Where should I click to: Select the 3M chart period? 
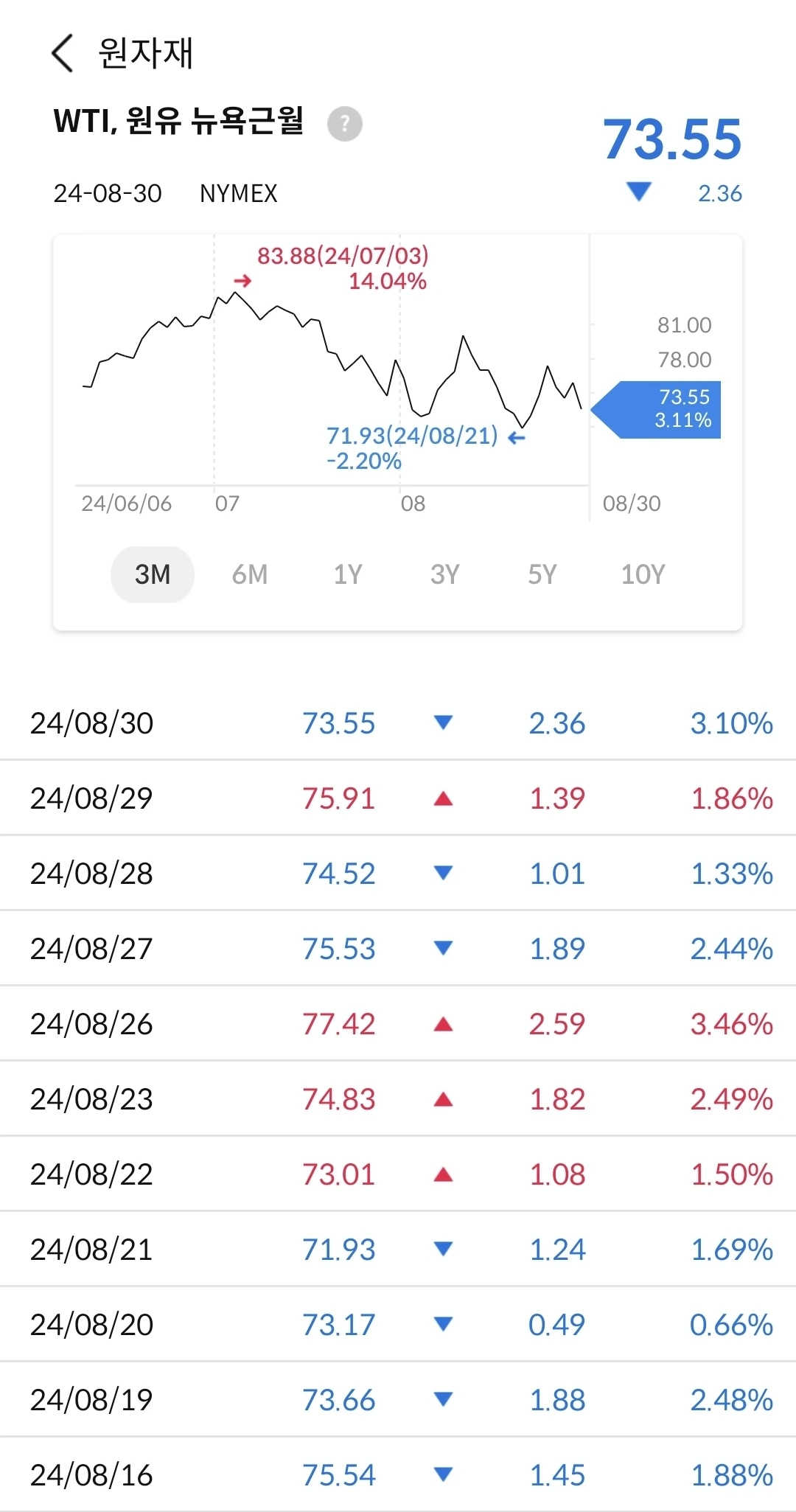153,574
